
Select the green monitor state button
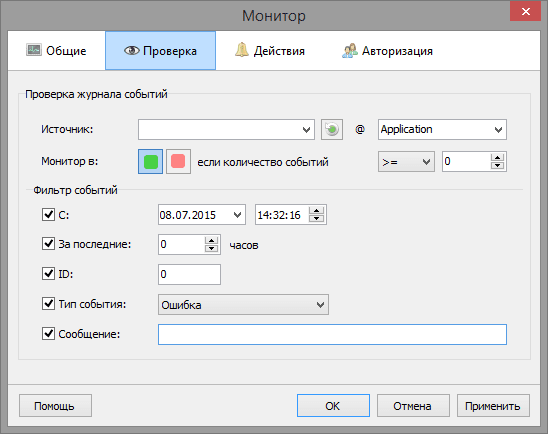(150, 161)
